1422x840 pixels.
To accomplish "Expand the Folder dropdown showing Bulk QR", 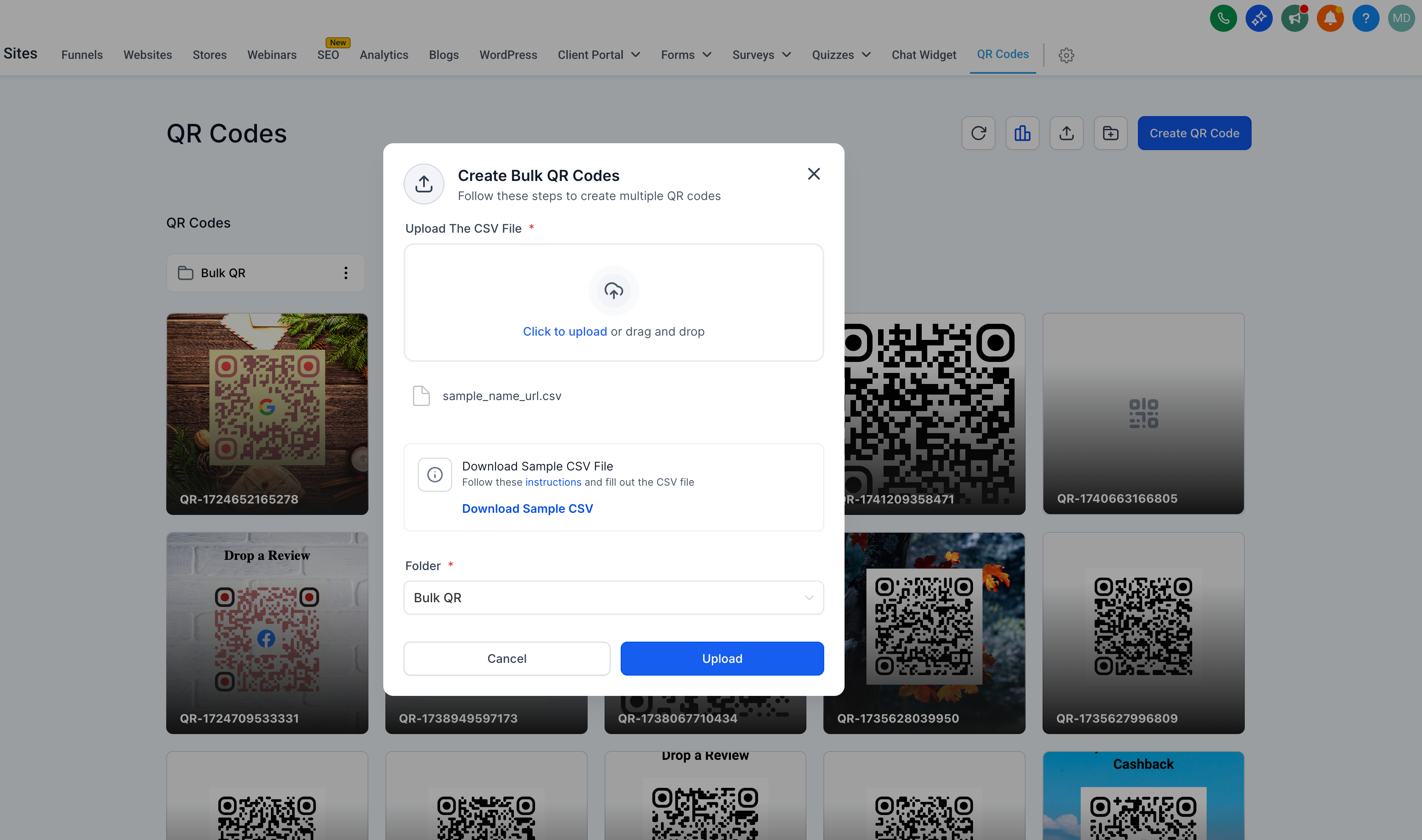I will click(613, 598).
